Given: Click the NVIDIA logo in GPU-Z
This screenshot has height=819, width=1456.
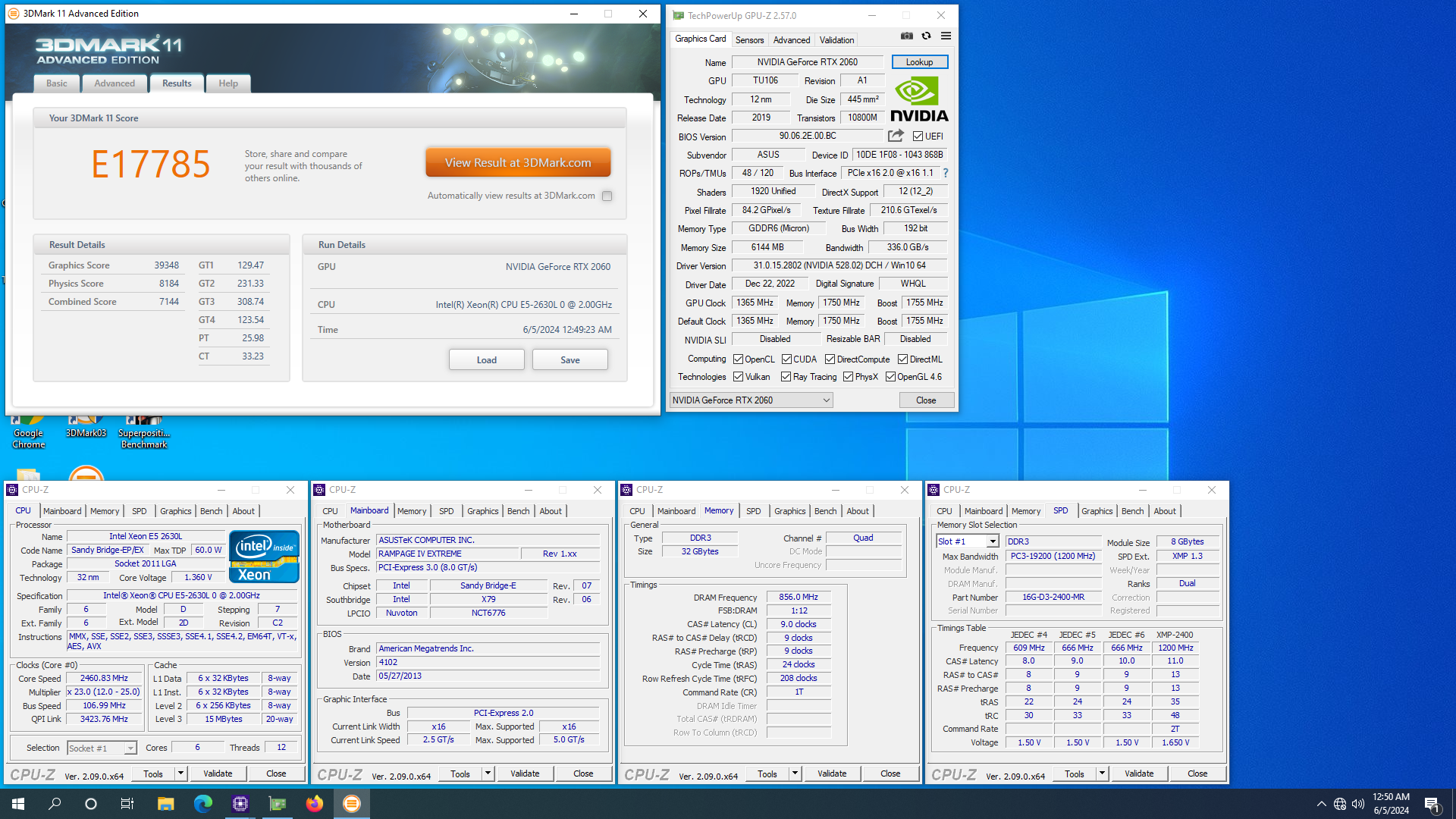Looking at the screenshot, I should (x=919, y=99).
